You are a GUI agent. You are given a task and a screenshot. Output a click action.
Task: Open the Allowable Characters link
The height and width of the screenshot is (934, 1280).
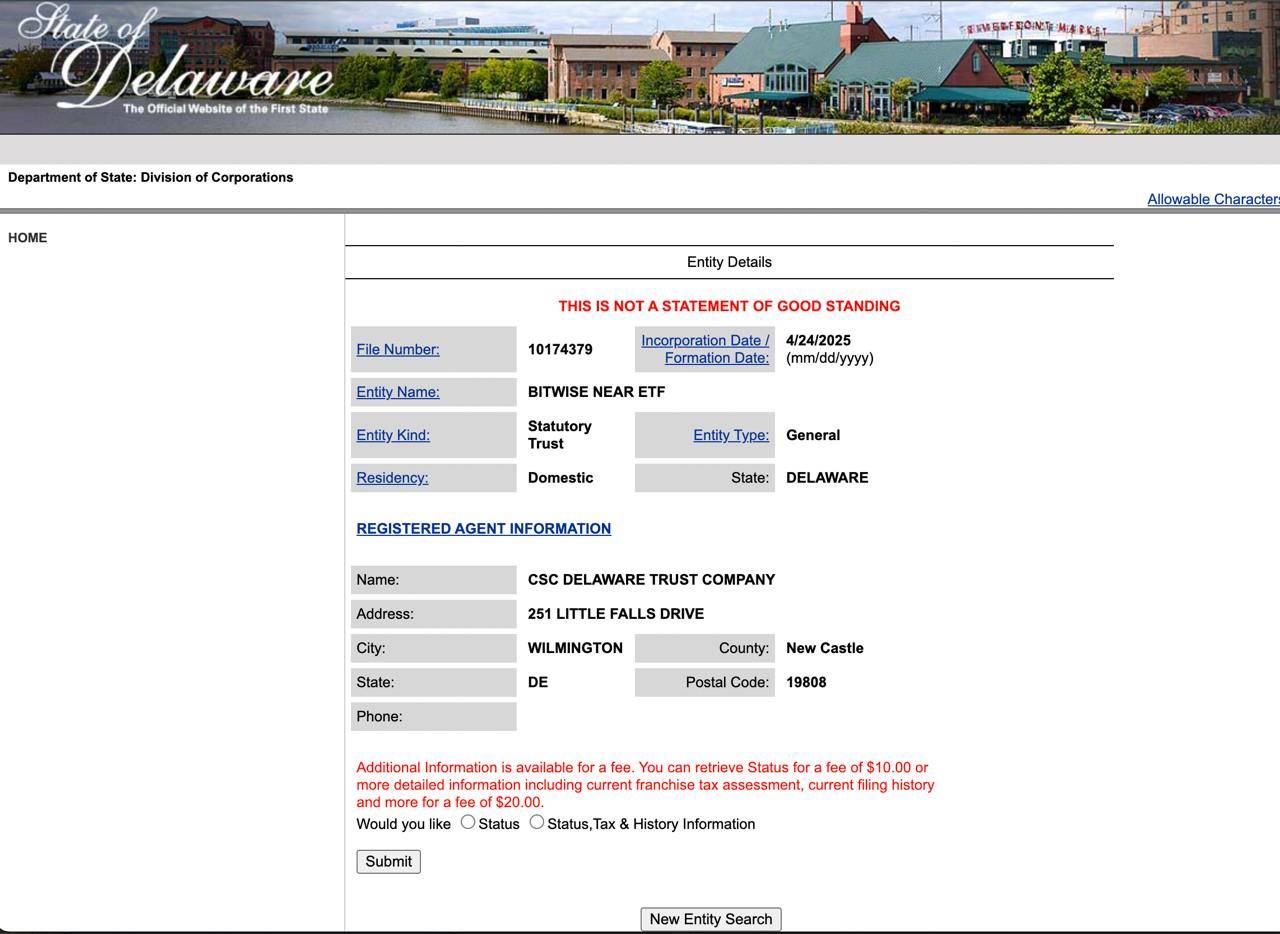(1212, 200)
